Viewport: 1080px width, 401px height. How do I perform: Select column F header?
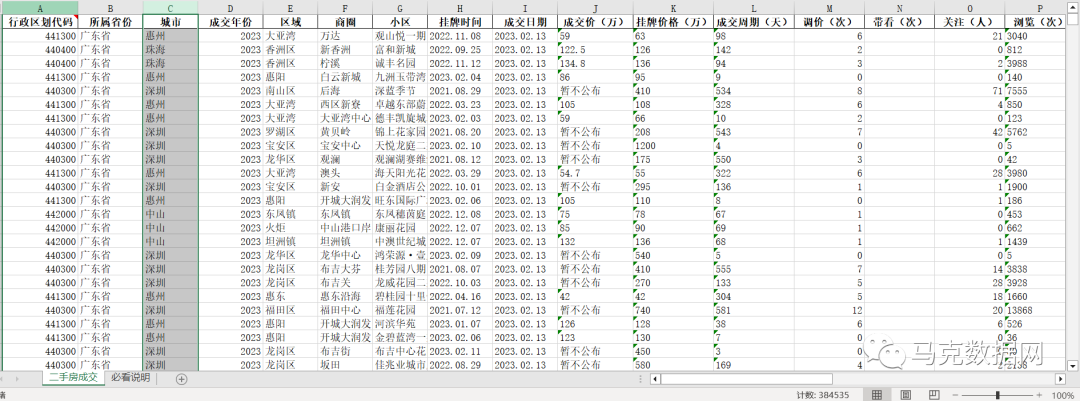(x=345, y=8)
